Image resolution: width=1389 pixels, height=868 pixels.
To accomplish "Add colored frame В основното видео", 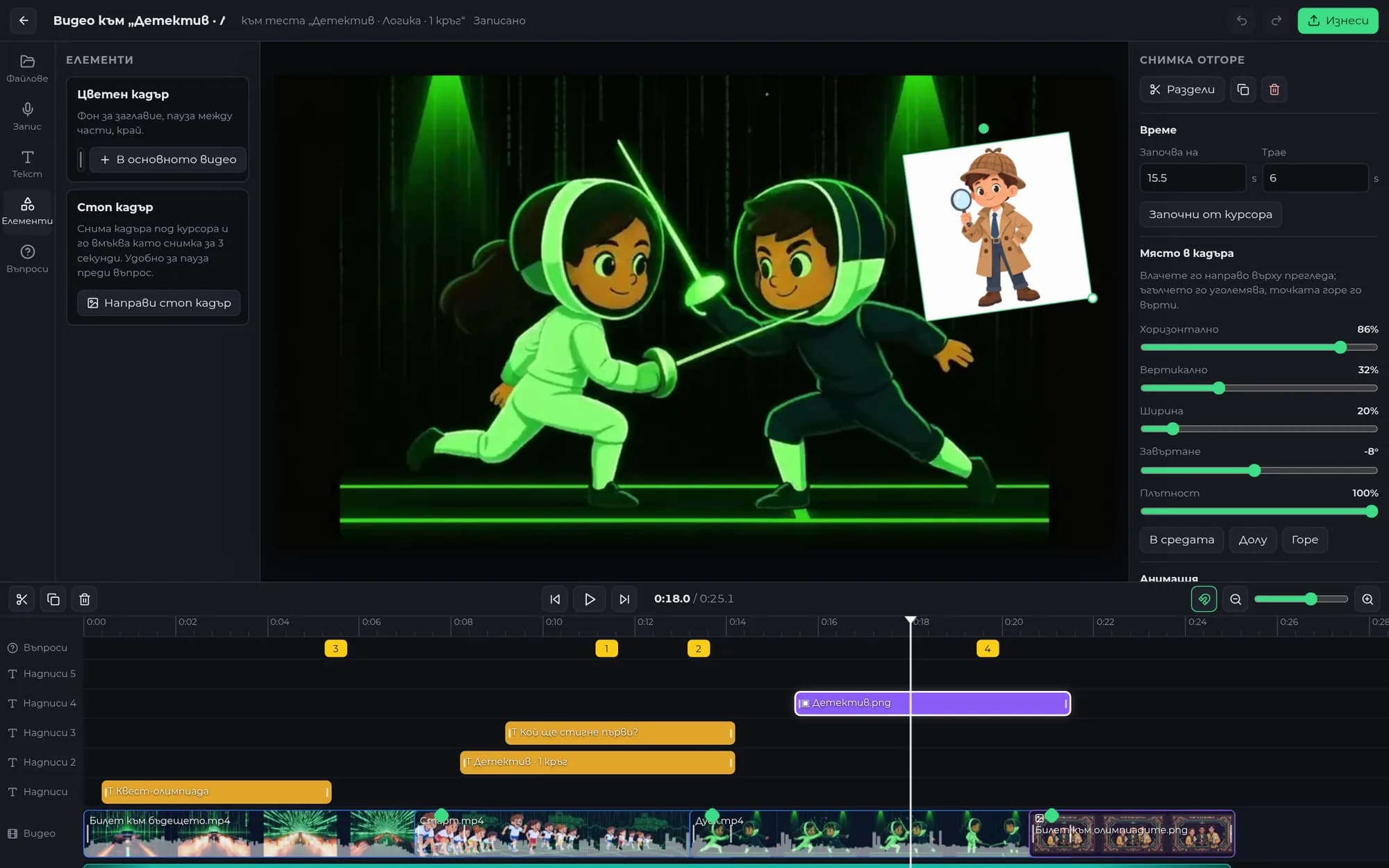I will [168, 160].
